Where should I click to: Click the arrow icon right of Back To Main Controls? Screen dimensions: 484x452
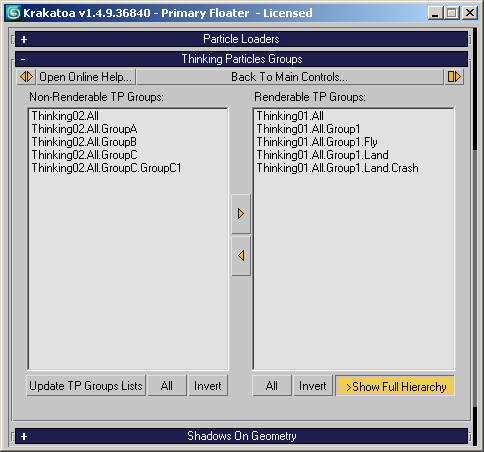(x=454, y=77)
